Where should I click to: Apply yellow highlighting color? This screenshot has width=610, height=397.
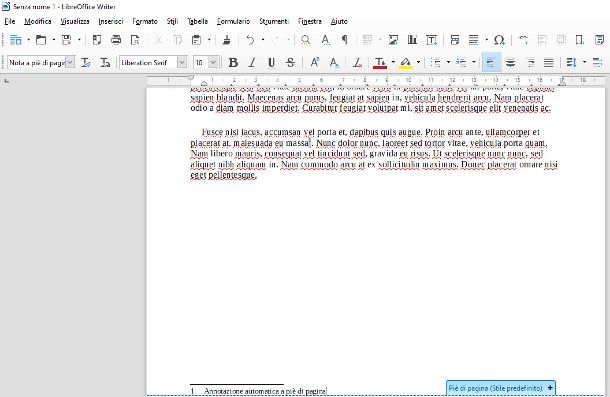[x=405, y=62]
